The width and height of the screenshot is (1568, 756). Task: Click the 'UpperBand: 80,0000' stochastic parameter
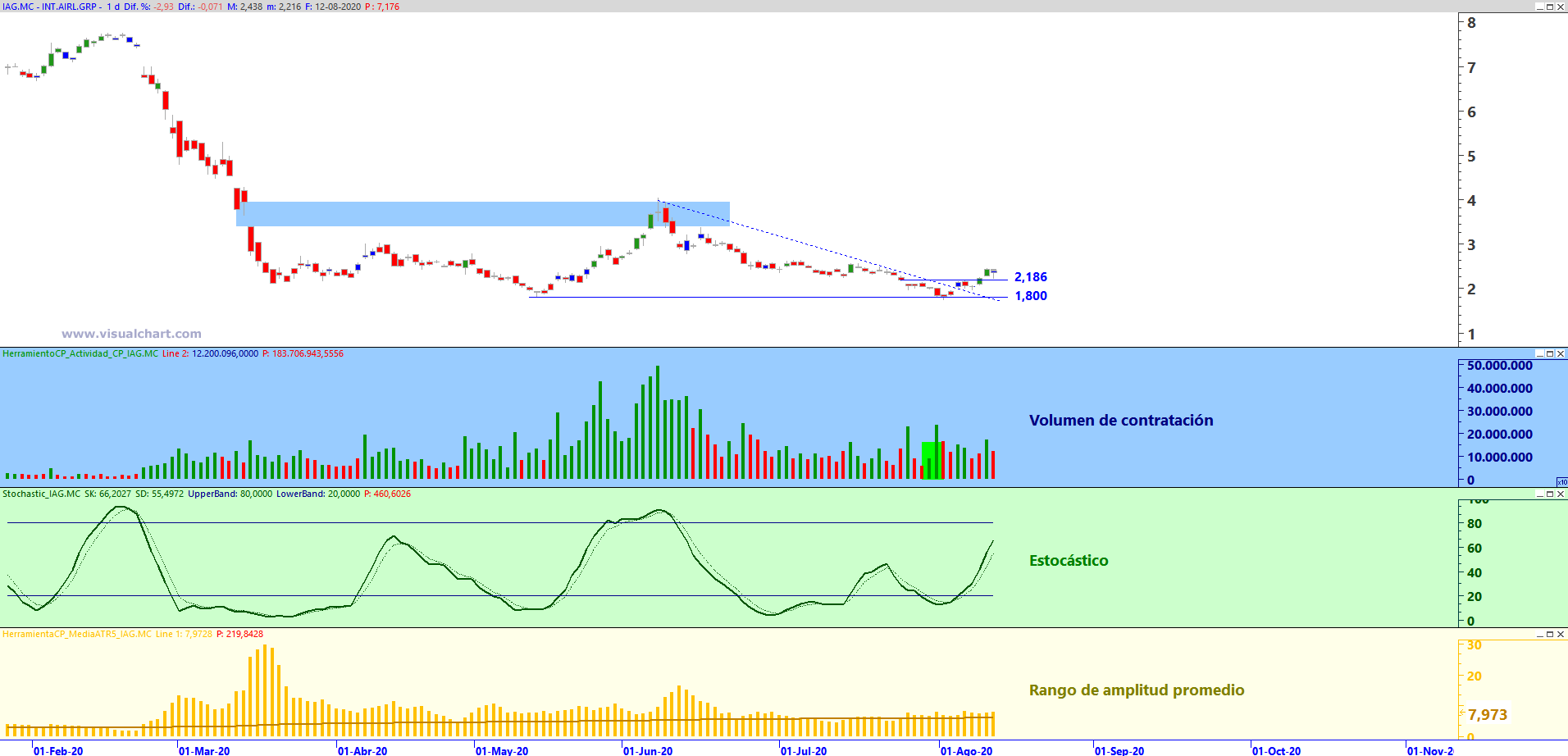pos(230,494)
